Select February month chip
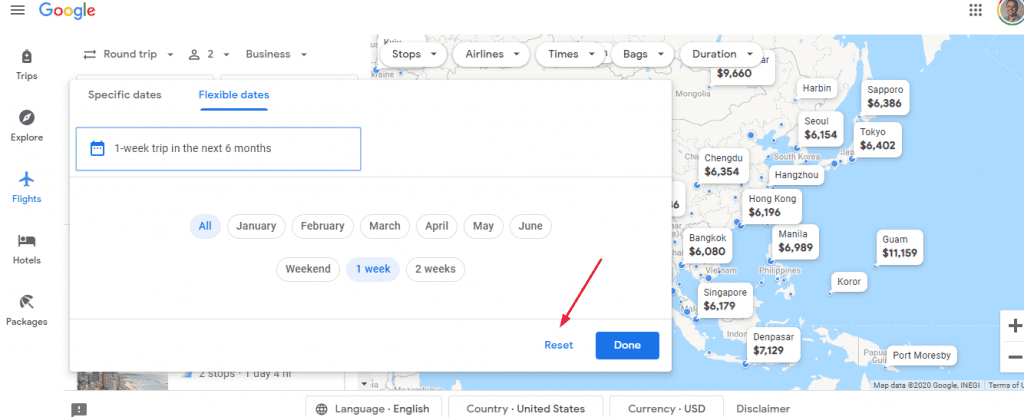The height and width of the screenshot is (417, 1024). pyautogui.click(x=323, y=226)
